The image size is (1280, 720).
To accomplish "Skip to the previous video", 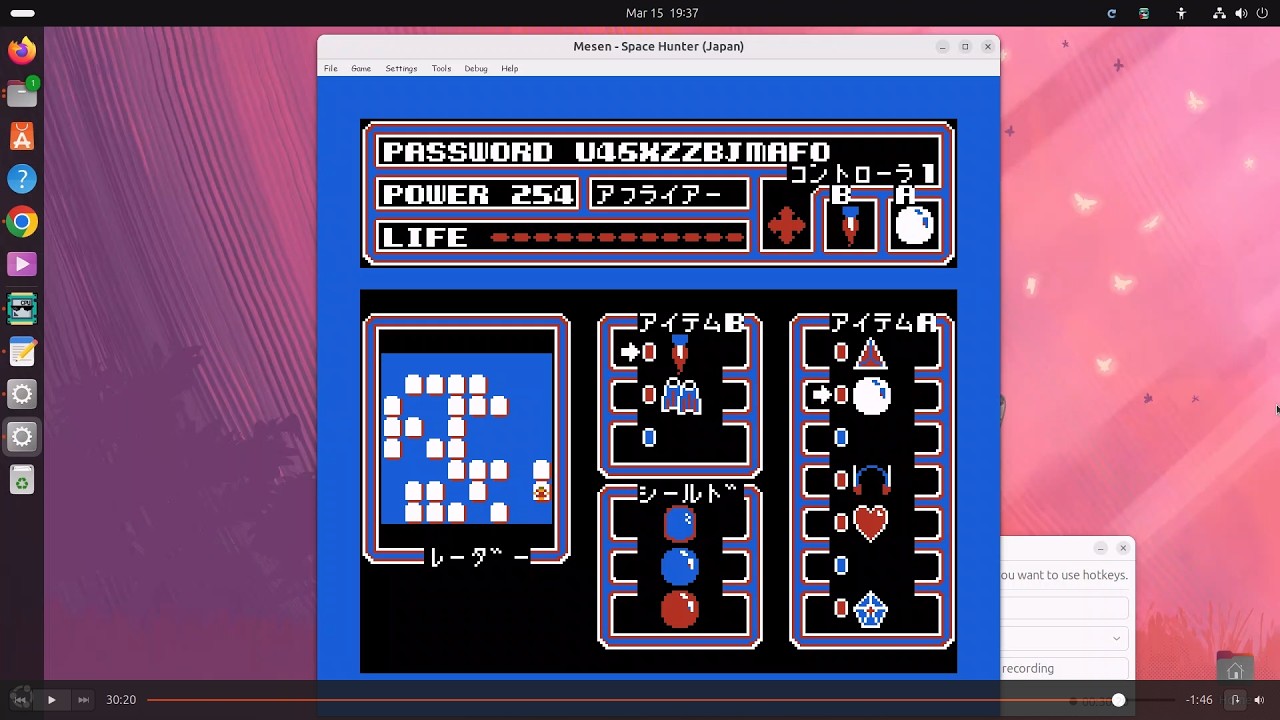I will click(x=20, y=700).
